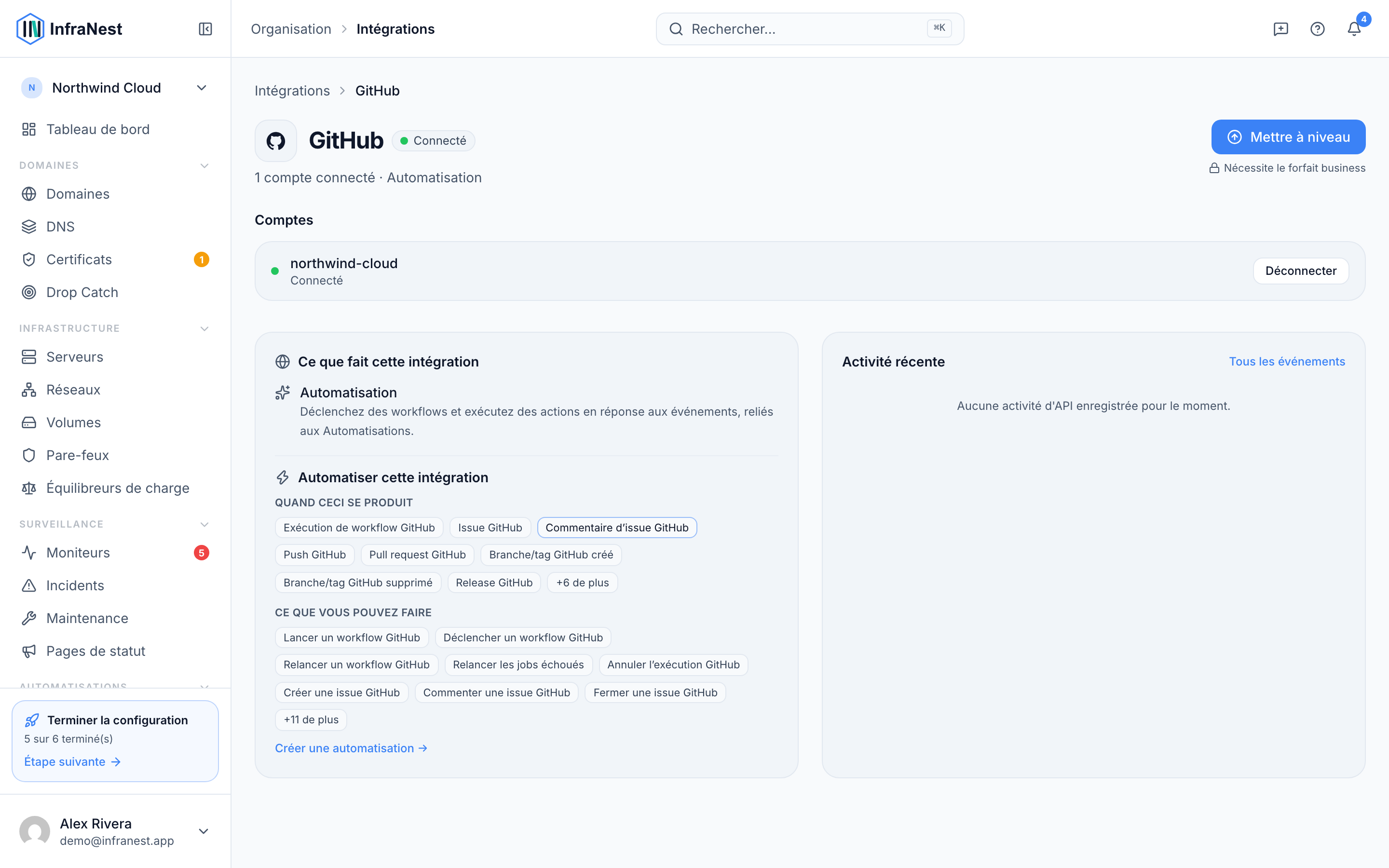
Task: Click the Certificats shield icon
Action: coord(29,259)
